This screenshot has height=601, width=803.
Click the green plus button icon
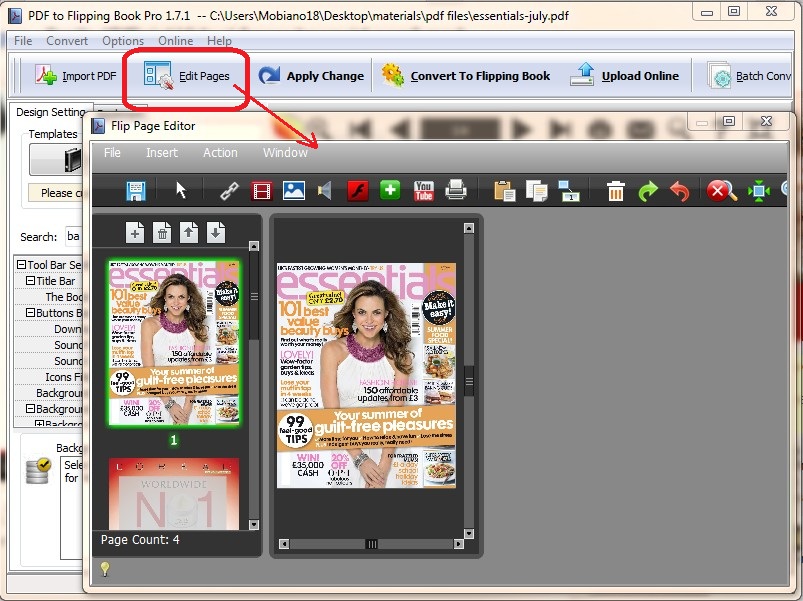pos(390,190)
